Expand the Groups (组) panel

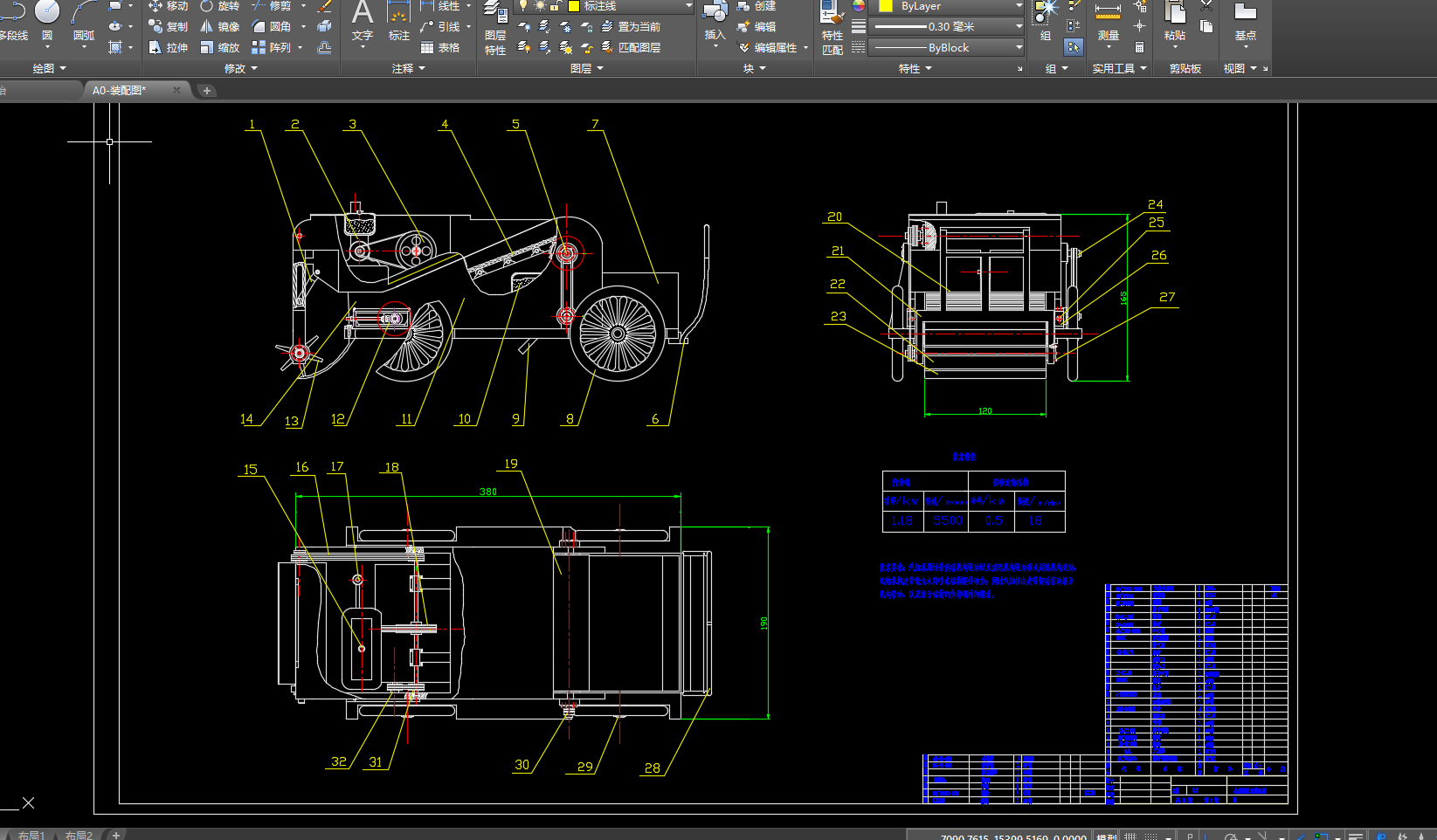pyautogui.click(x=1057, y=68)
